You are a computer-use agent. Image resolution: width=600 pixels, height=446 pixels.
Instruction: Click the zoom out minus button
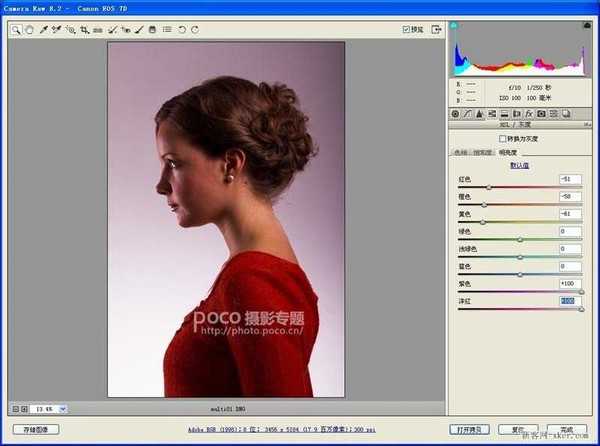pyautogui.click(x=14, y=408)
